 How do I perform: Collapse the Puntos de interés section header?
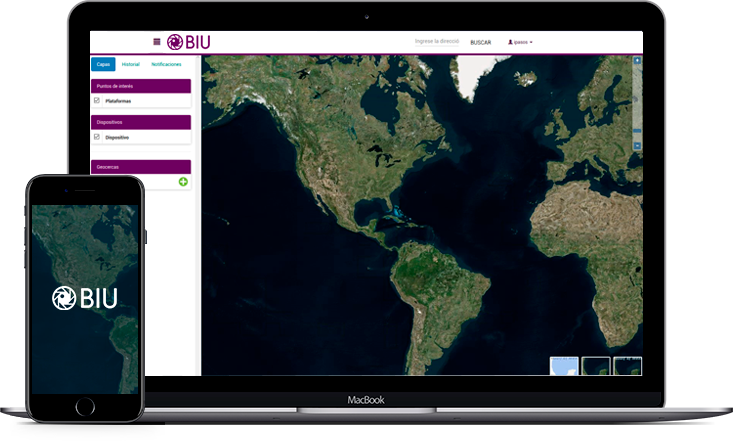click(140, 87)
